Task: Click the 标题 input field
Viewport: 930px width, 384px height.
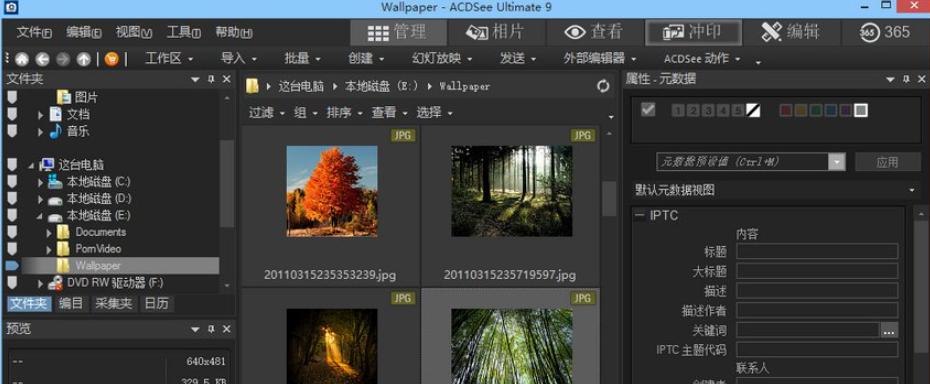Action: click(817, 251)
